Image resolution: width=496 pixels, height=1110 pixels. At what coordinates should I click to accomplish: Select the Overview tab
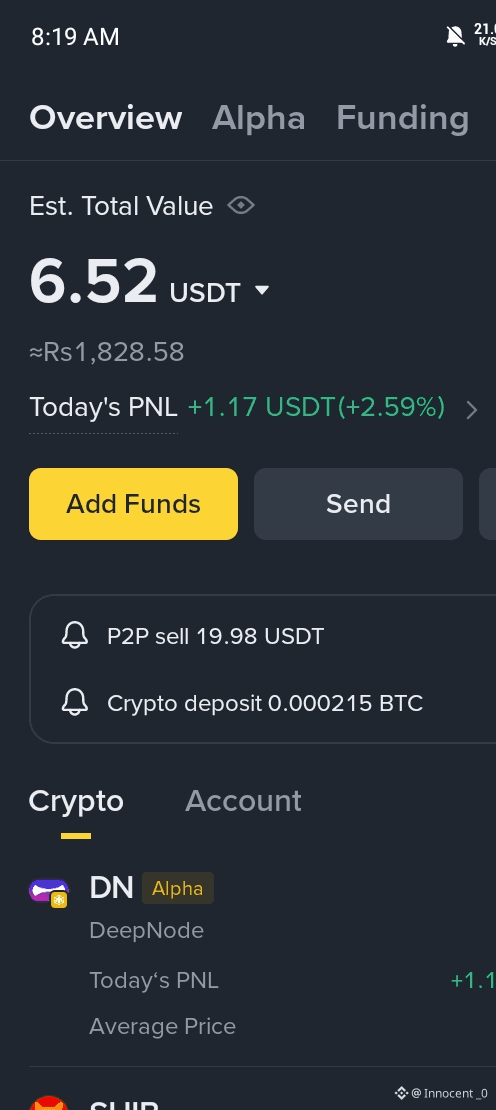(106, 118)
